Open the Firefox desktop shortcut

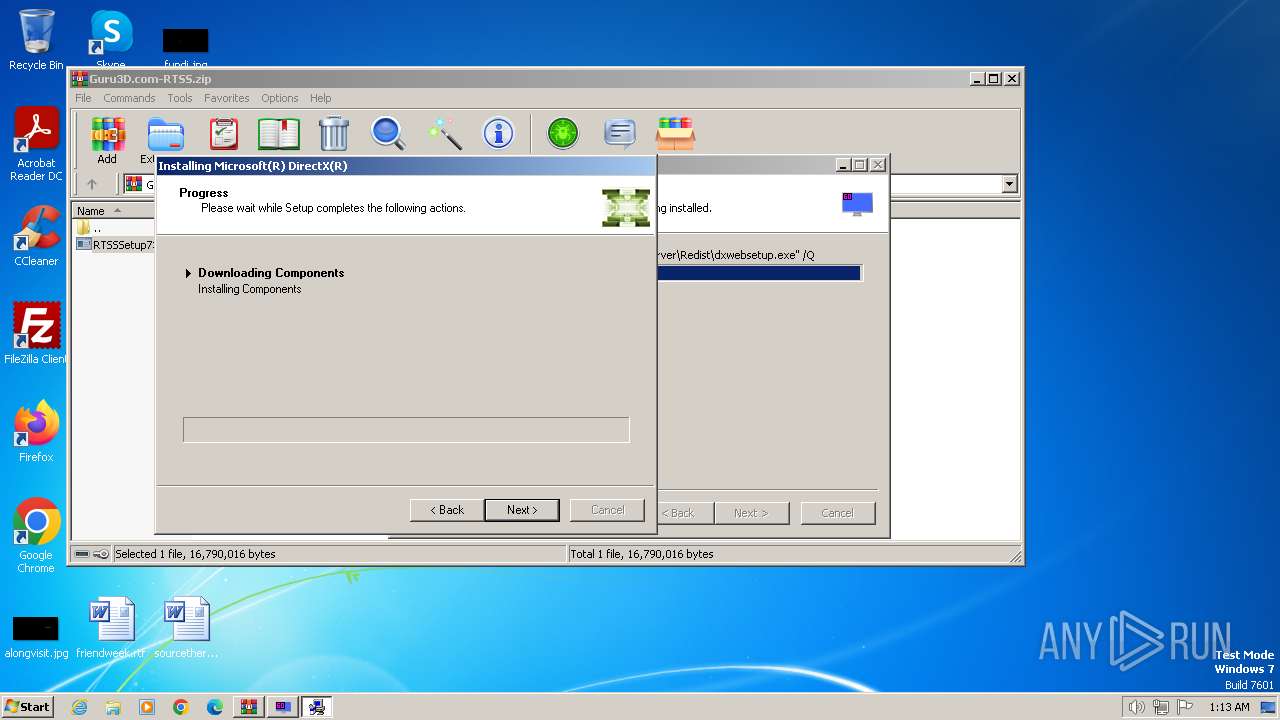(x=36, y=431)
